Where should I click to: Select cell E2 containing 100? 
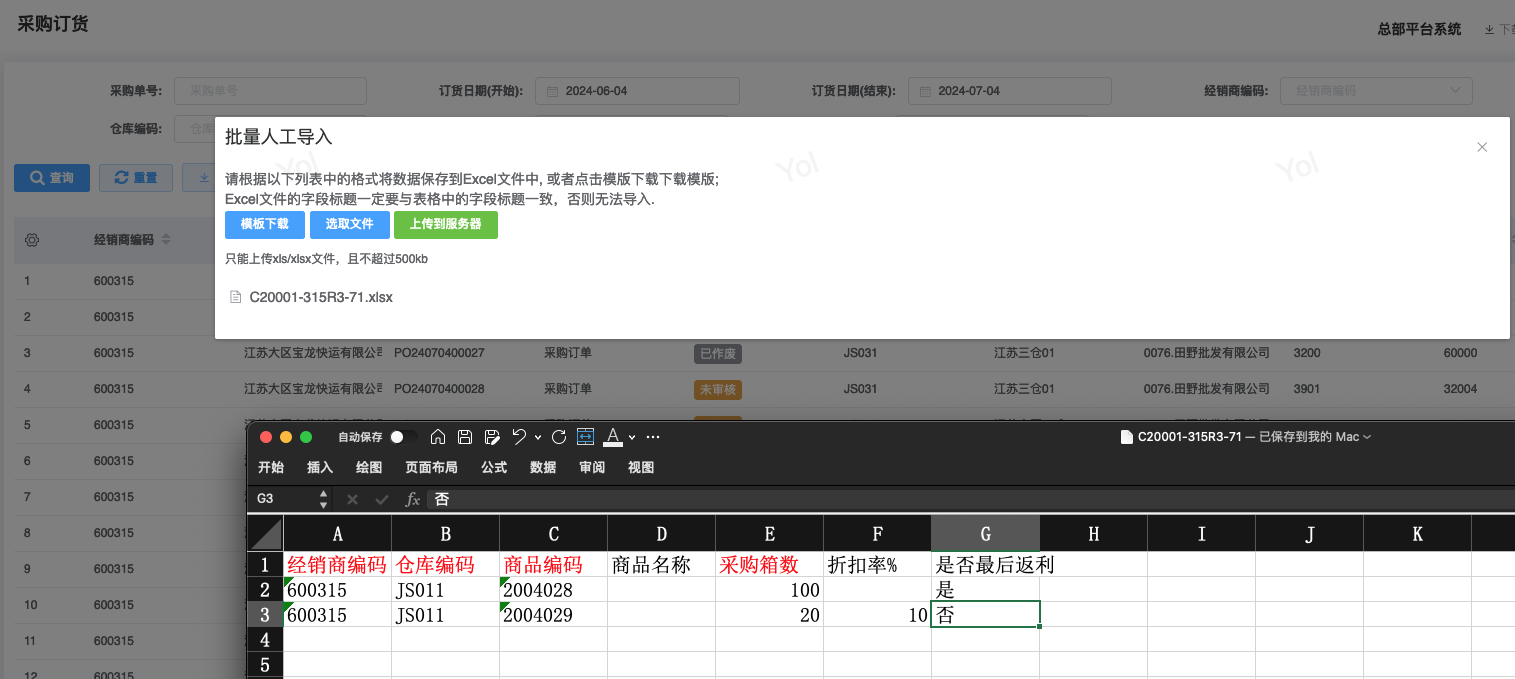[x=769, y=590]
